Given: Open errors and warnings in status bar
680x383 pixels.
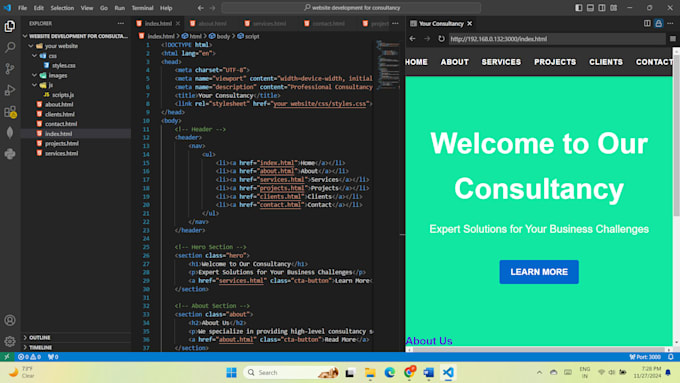Looking at the screenshot, I should 29,357.
